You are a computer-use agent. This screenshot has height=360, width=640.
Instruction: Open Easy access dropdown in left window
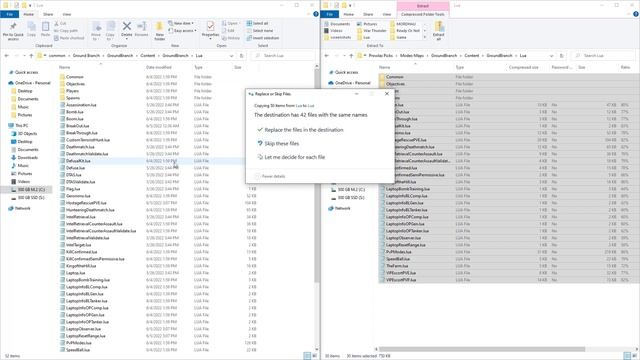(x=182, y=31)
